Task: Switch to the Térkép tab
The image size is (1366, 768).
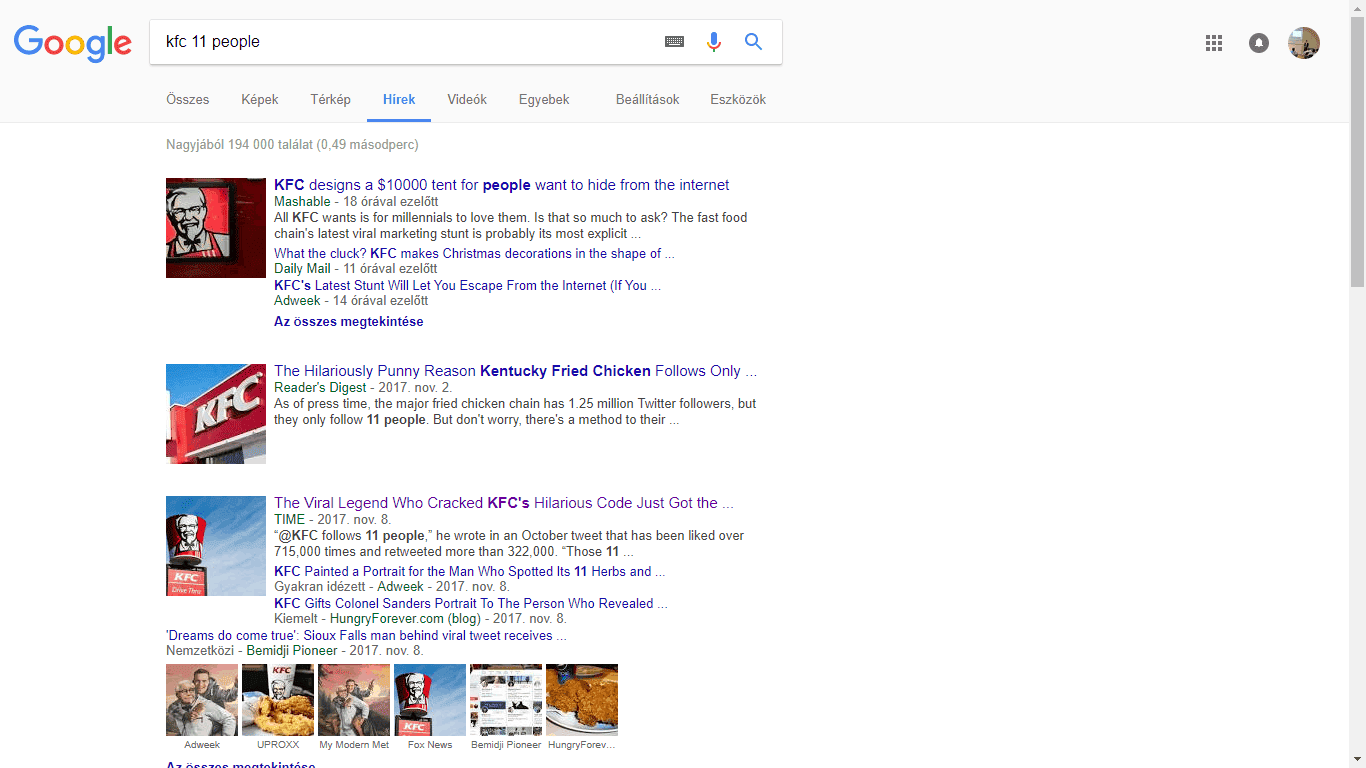Action: 331,100
